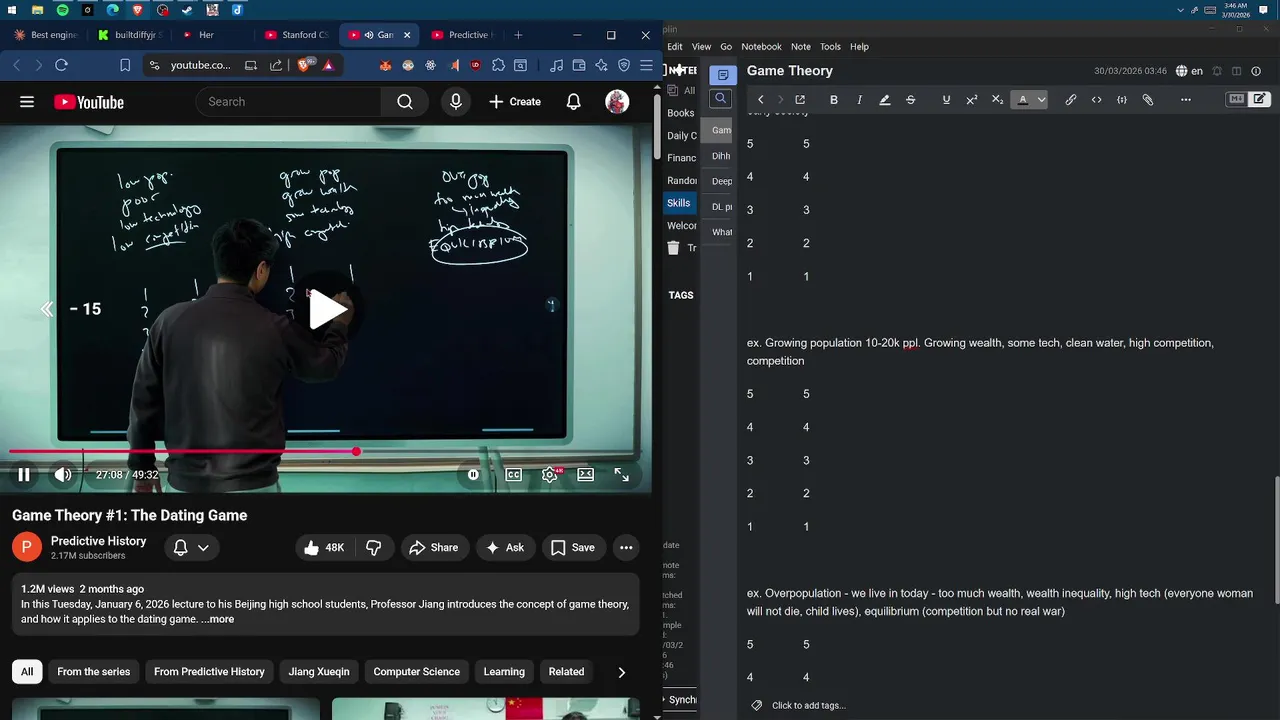Click the Ask button below video

[x=505, y=548]
